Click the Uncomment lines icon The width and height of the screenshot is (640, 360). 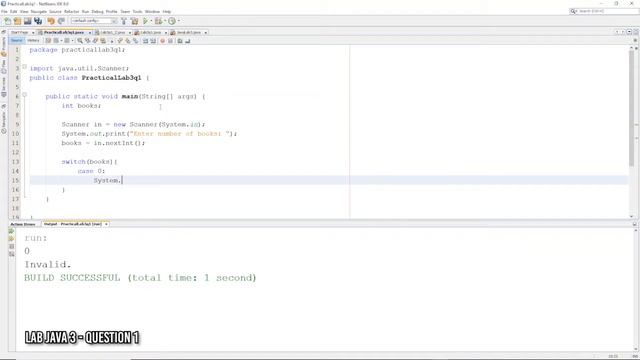[188, 41]
